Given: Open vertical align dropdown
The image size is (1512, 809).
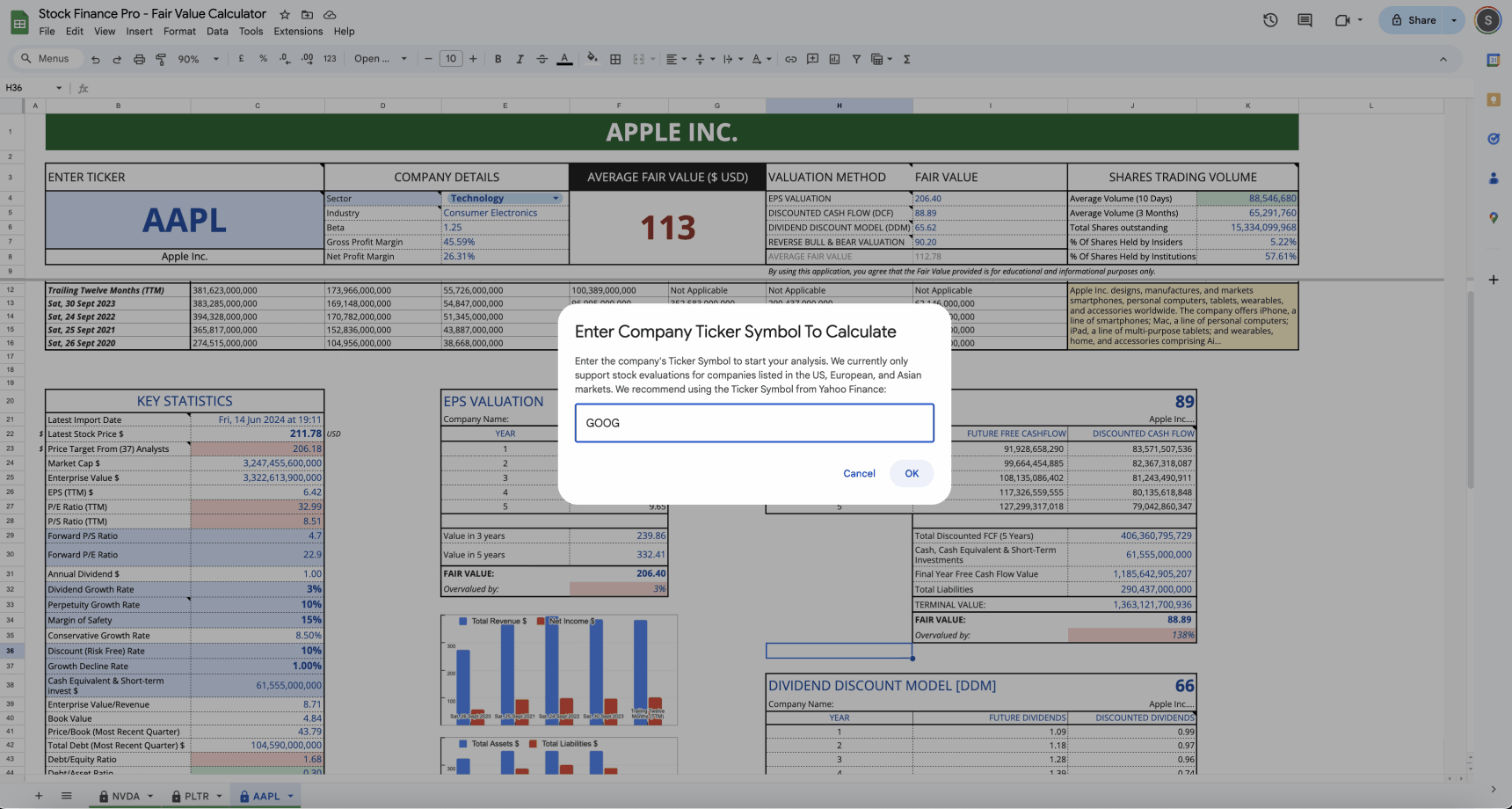Looking at the screenshot, I should [x=704, y=59].
